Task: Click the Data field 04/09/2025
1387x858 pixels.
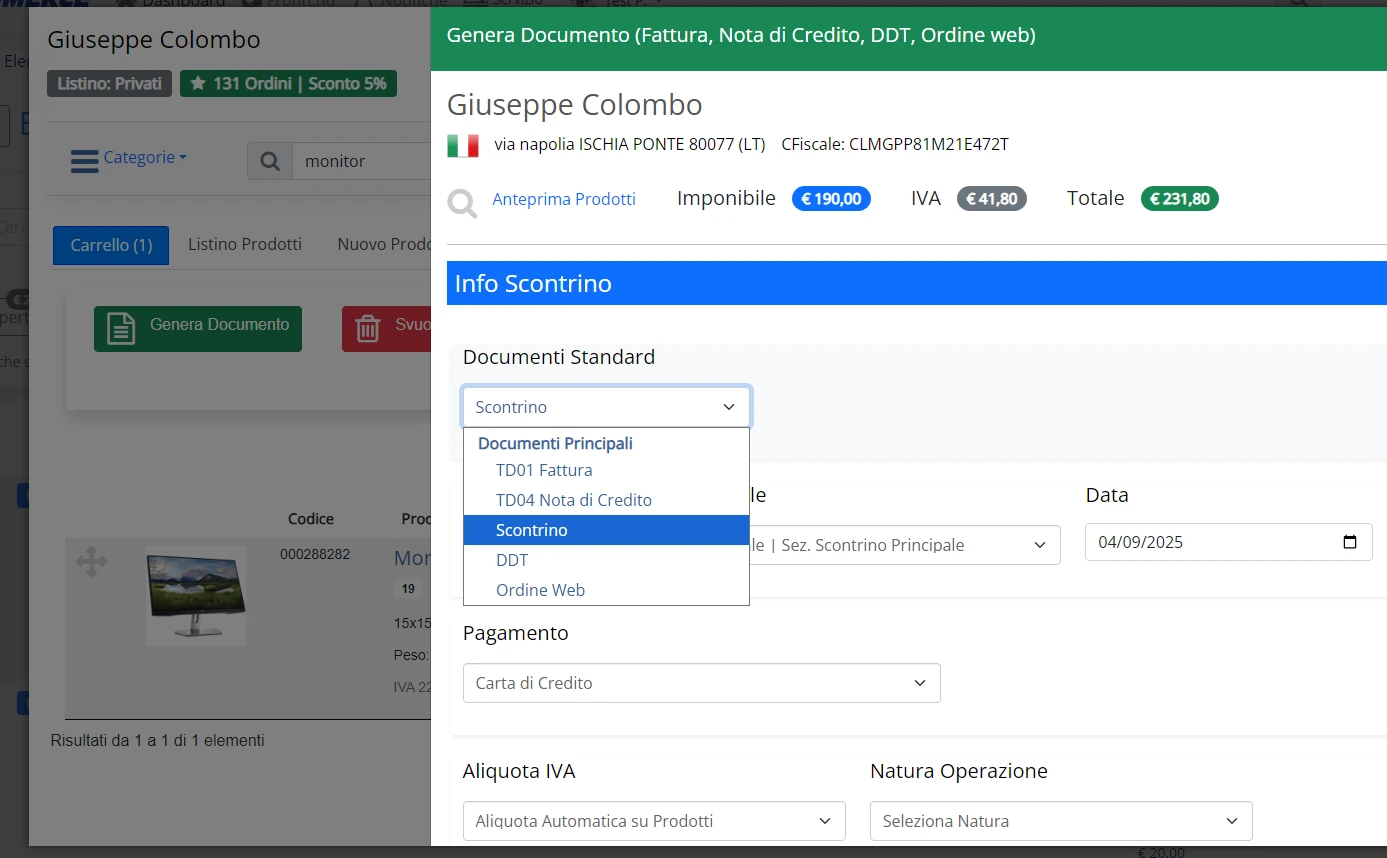Action: click(x=1228, y=542)
